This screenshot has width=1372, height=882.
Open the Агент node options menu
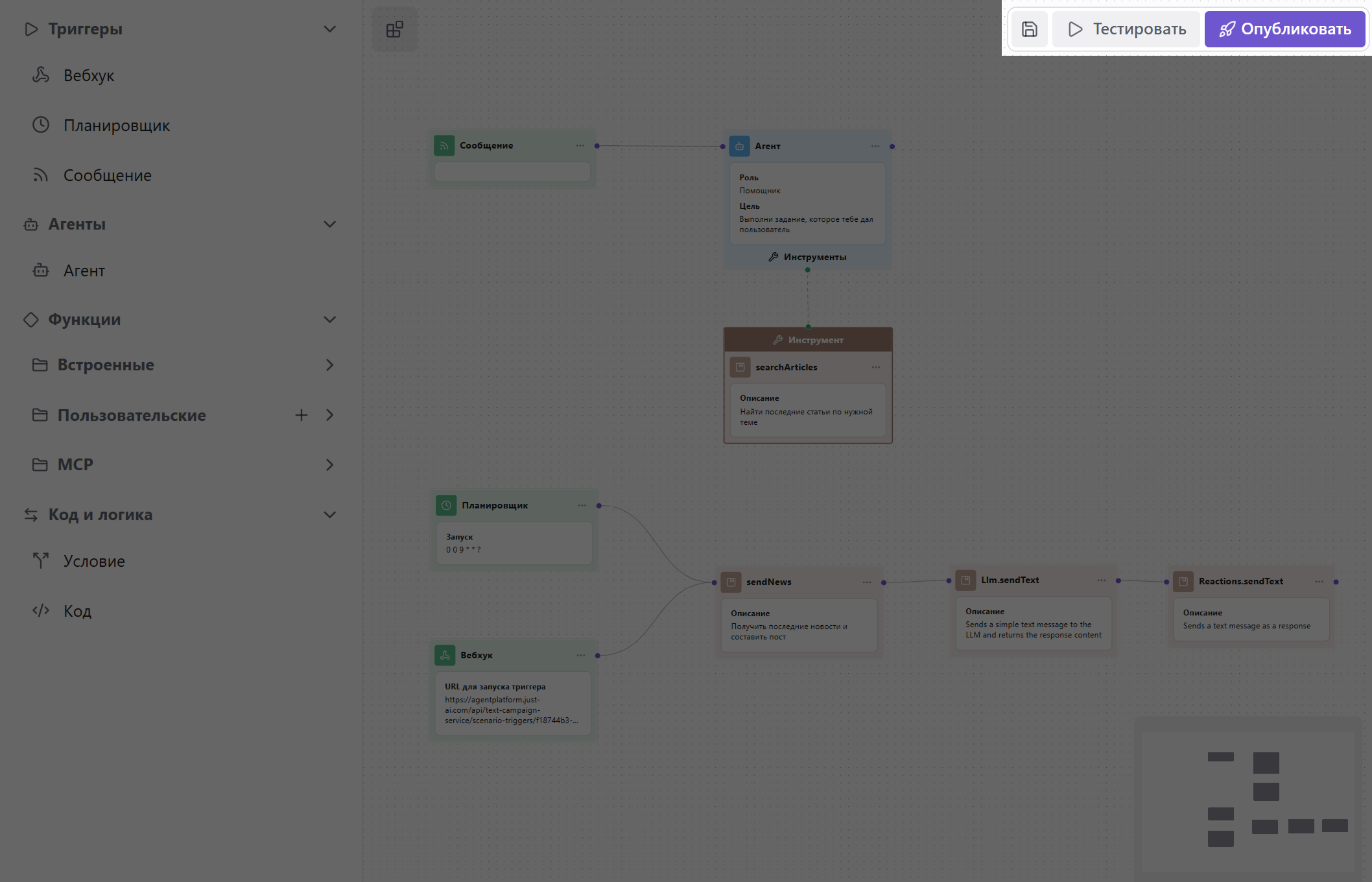(875, 147)
